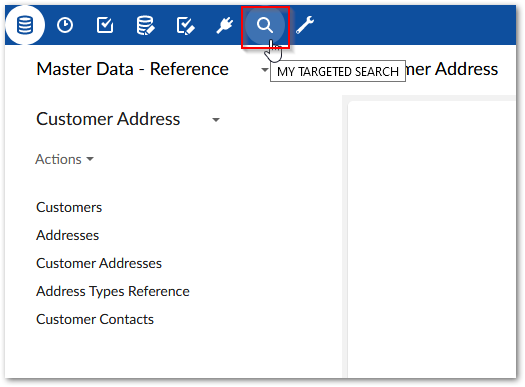Viewport: 525px width, 387px height.
Task: Open the Data models database-pencil icon
Action: pos(145,25)
